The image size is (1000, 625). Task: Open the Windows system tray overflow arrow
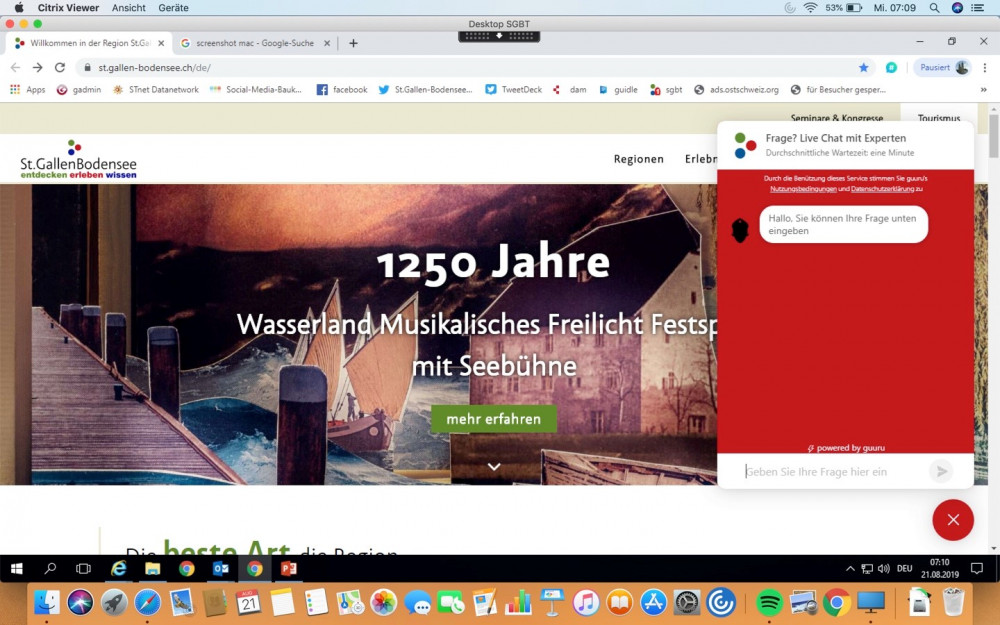850,569
